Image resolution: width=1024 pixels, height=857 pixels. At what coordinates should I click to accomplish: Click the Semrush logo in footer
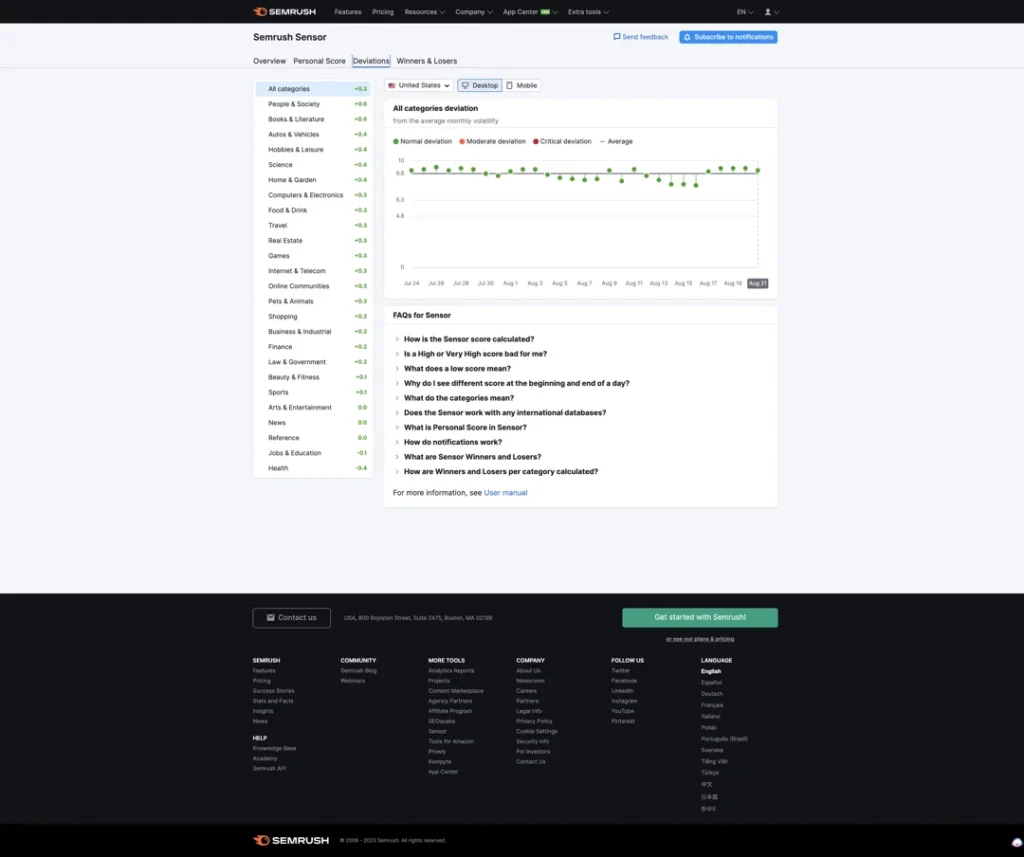291,841
